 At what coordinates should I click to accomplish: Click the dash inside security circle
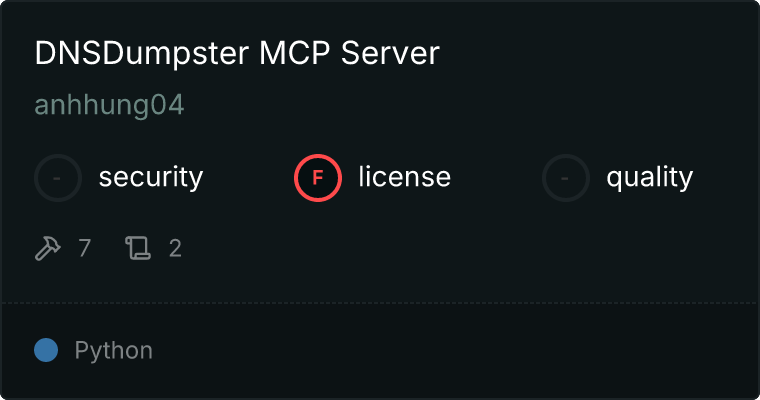[x=57, y=178]
